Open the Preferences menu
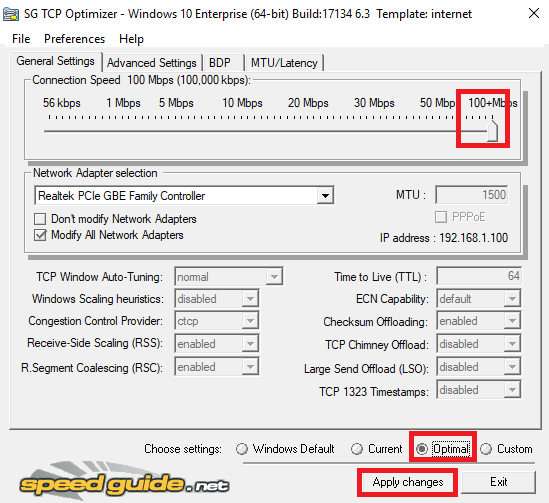549x503 pixels. click(74, 39)
